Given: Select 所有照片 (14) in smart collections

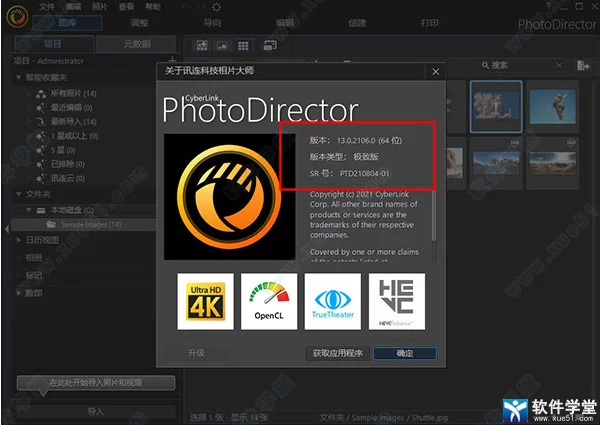Looking at the screenshot, I should 73,93.
